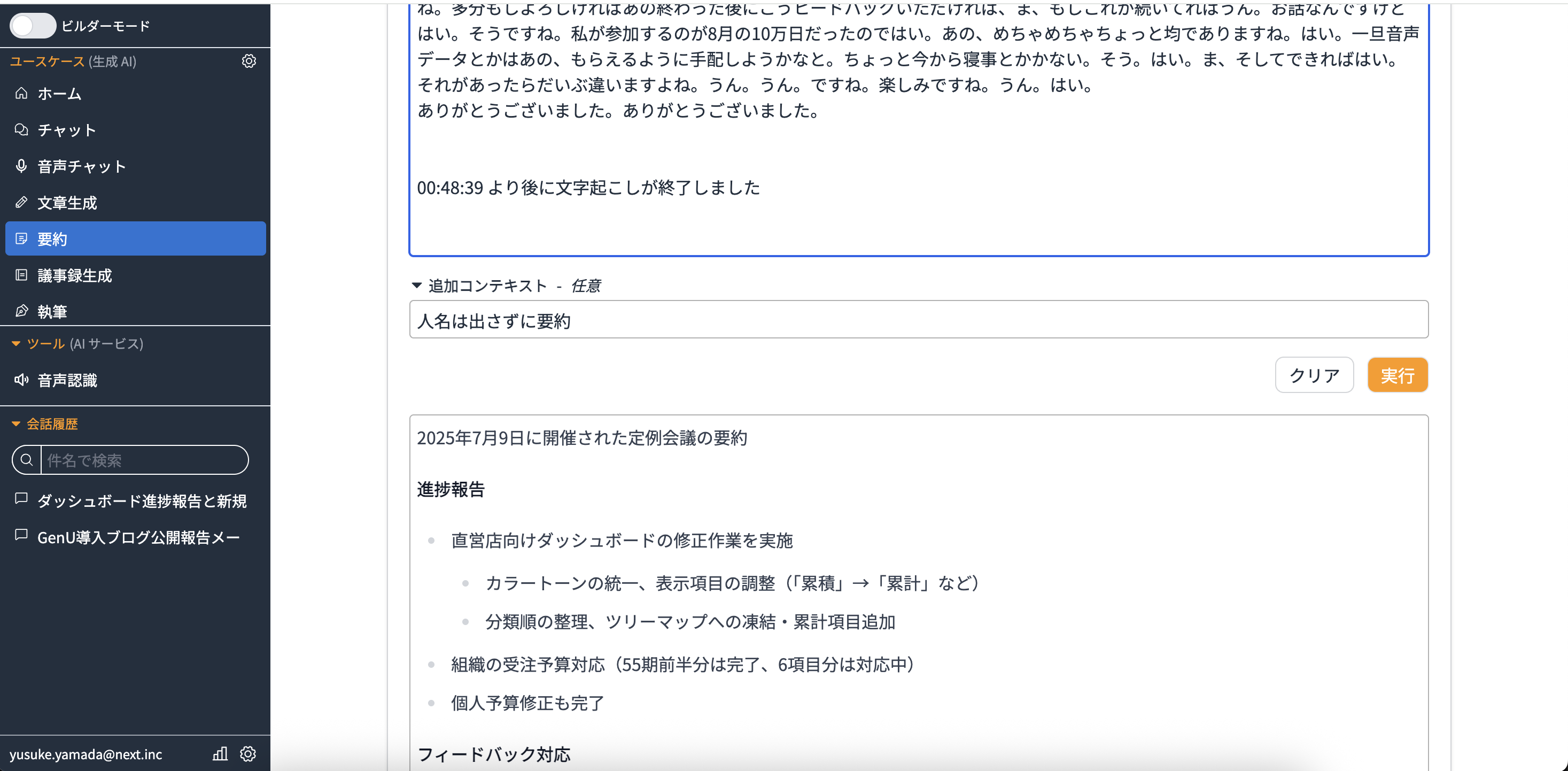
Task: Select the 議事録生成 menu item
Action: [74, 275]
